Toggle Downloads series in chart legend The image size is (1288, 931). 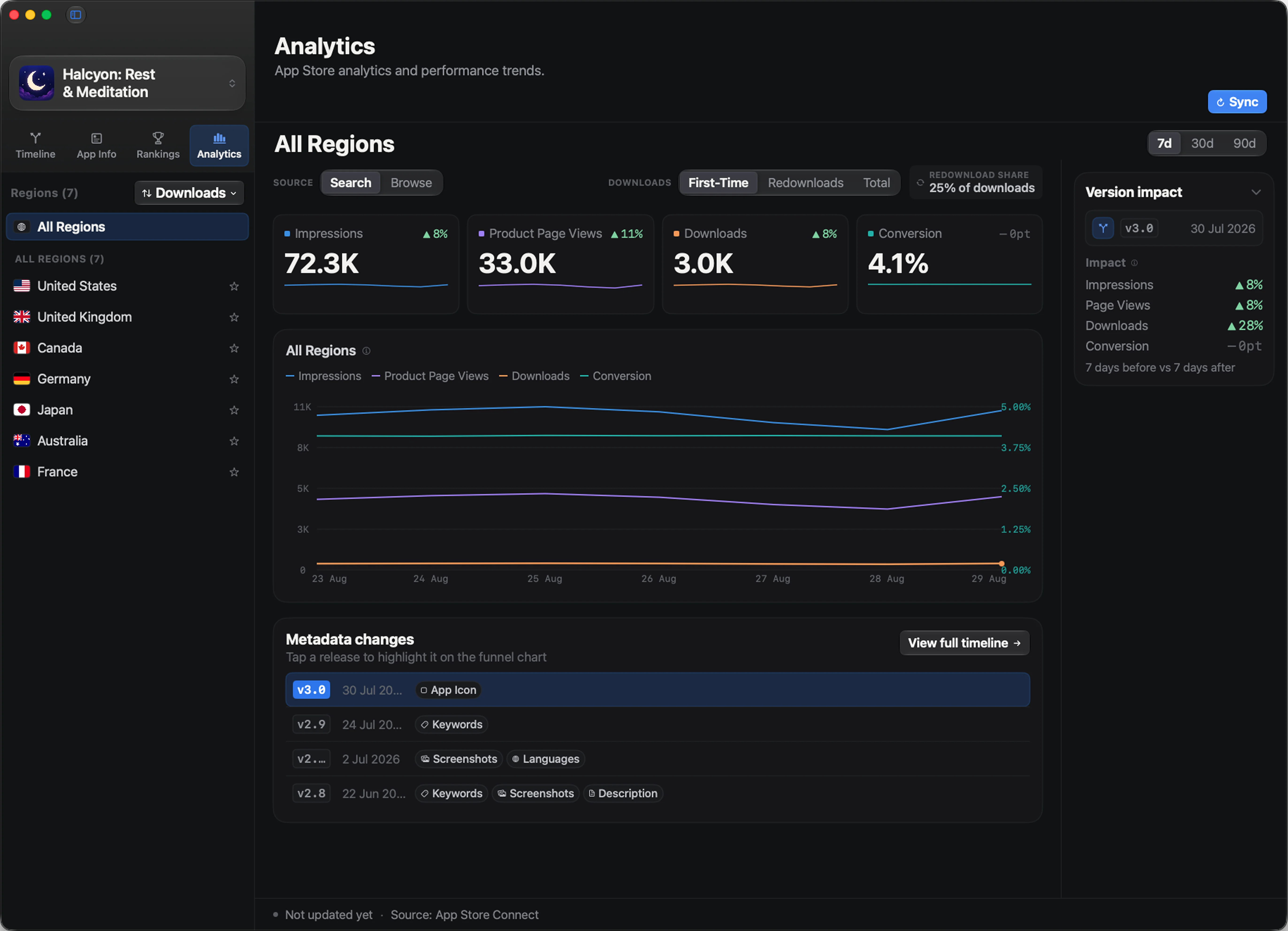(x=534, y=376)
